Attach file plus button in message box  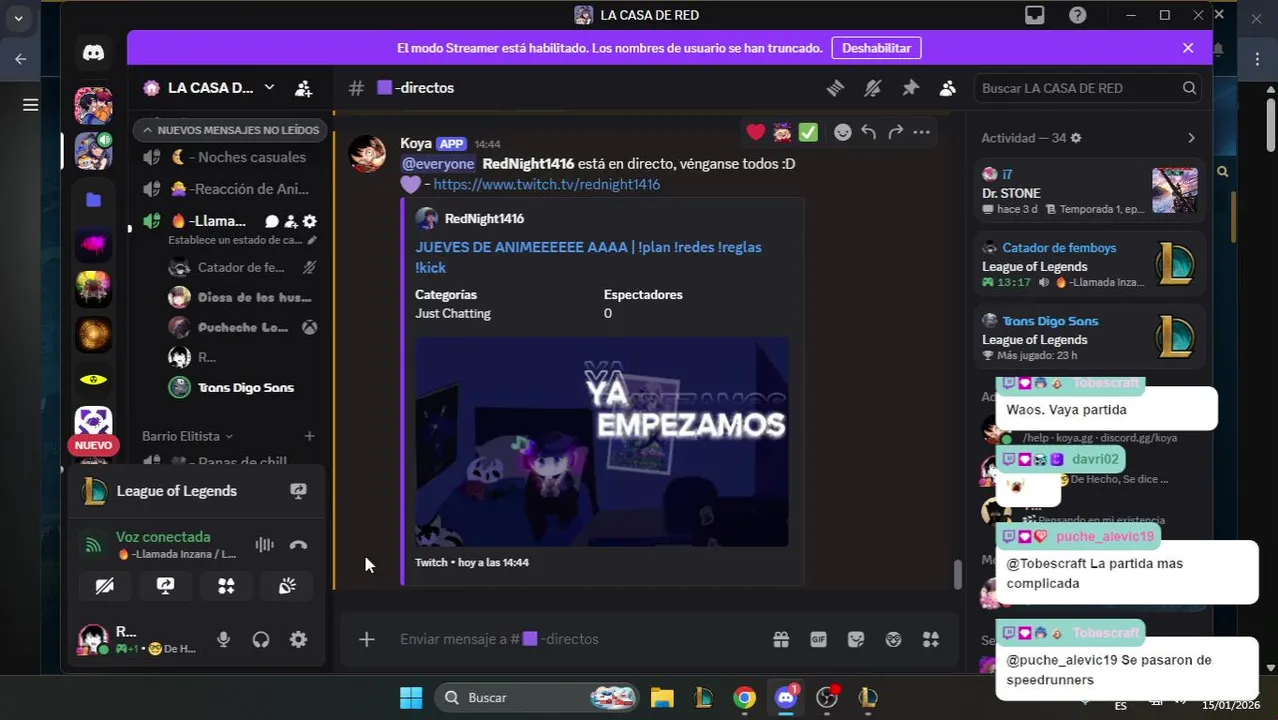click(367, 639)
